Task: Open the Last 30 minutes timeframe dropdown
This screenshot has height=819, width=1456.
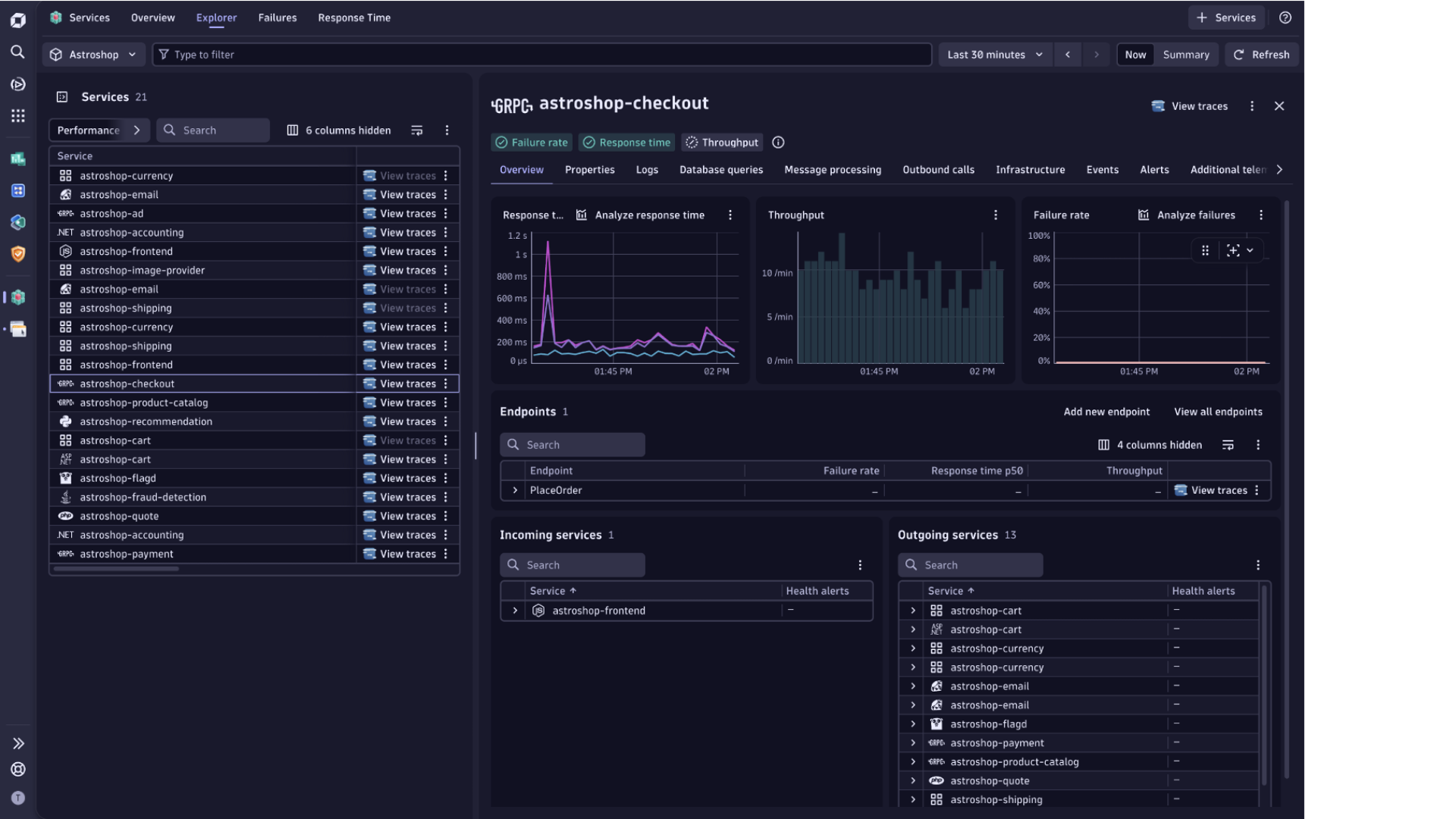Action: click(995, 54)
